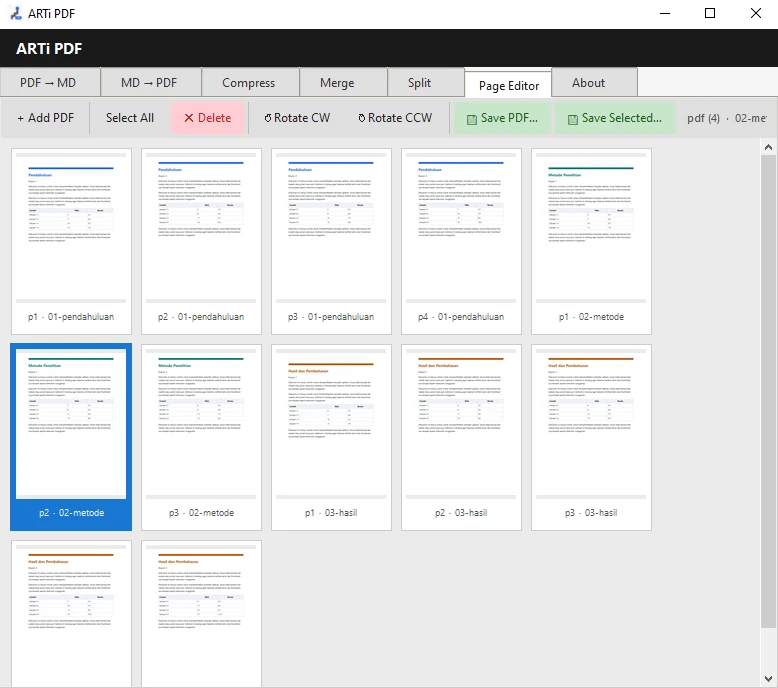This screenshot has width=778, height=688.
Task: Select page thumbnail p3 · 03-hasil
Action: pos(591,437)
